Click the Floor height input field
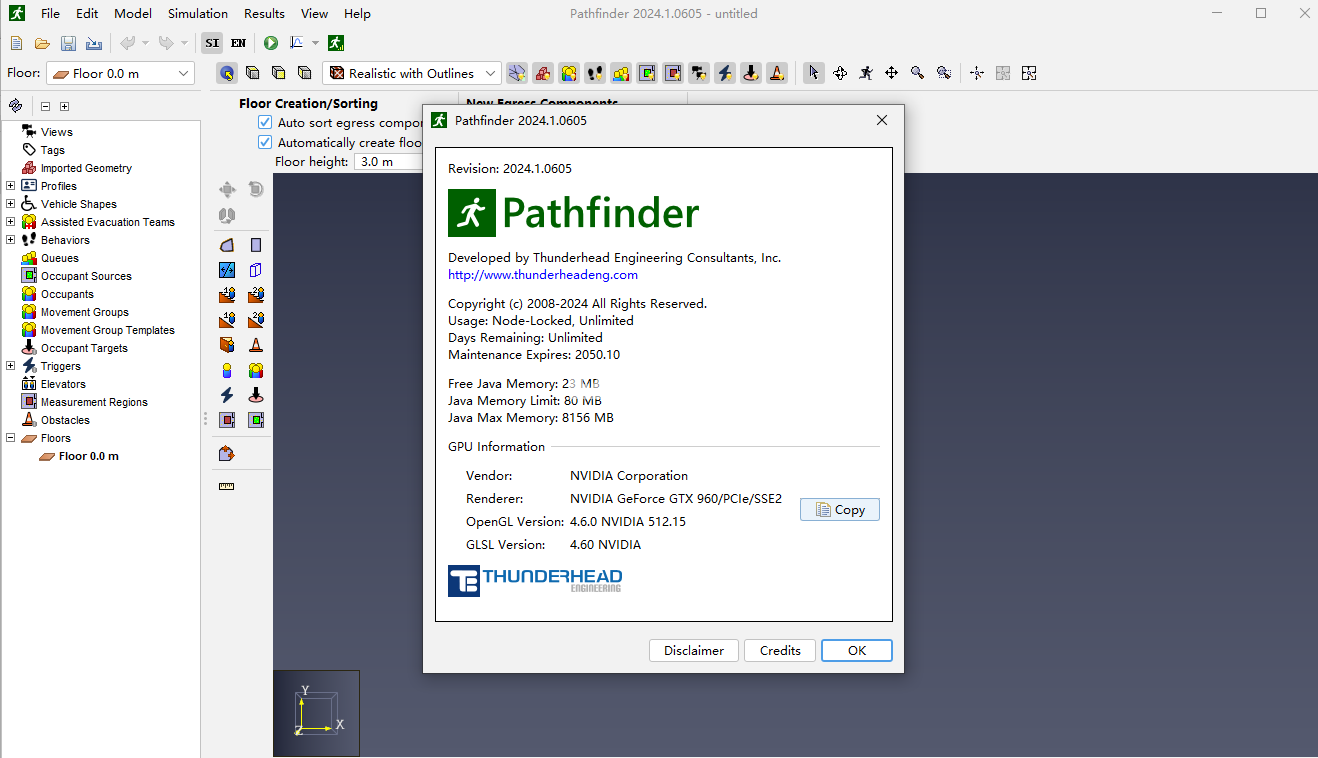1318x758 pixels. point(388,161)
